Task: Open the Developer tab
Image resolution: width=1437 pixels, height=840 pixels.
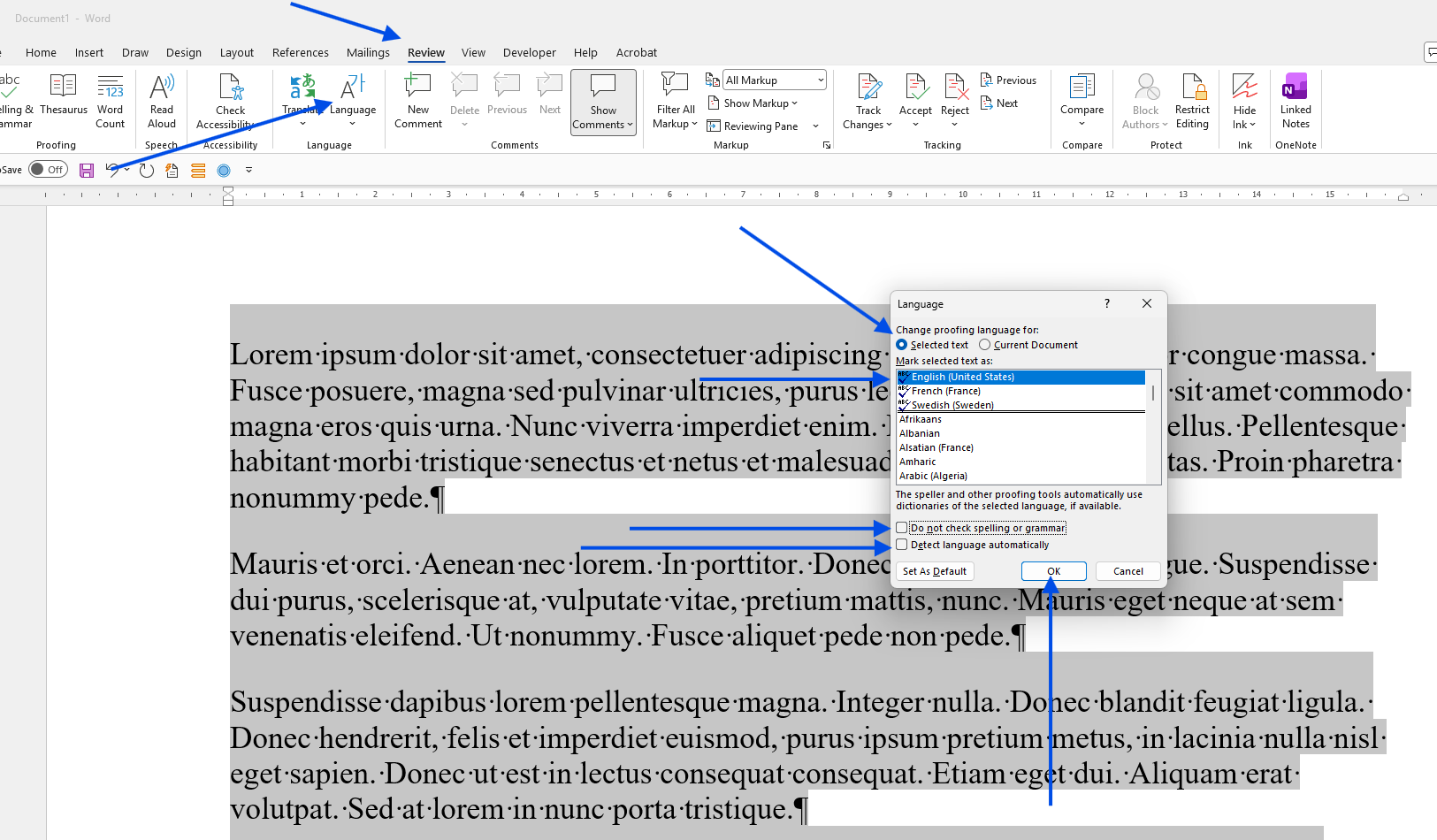Action: (x=530, y=53)
